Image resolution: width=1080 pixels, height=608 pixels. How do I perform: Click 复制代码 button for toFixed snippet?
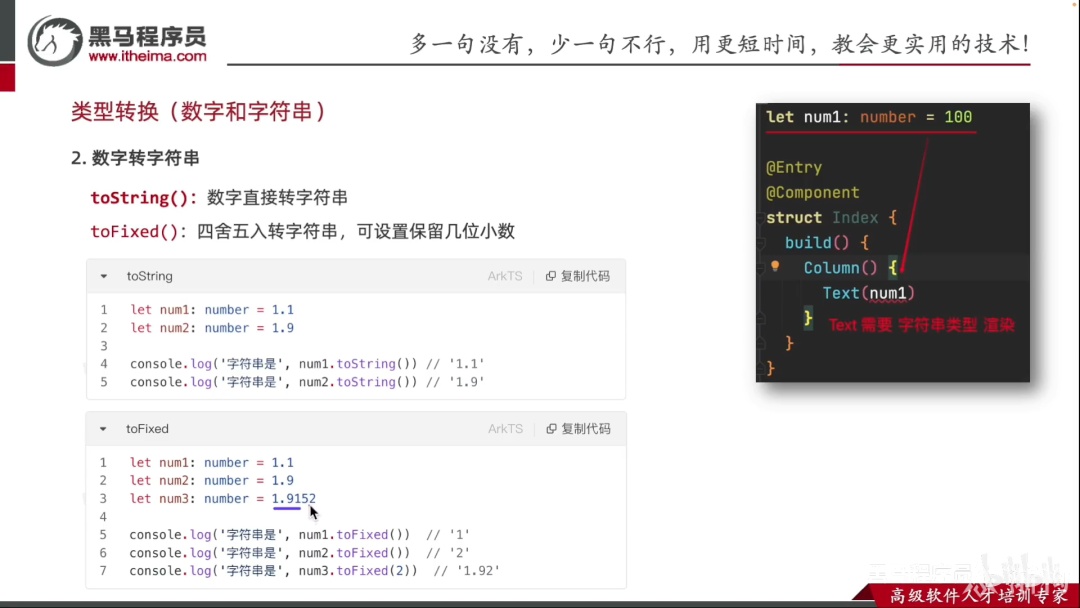(579, 429)
